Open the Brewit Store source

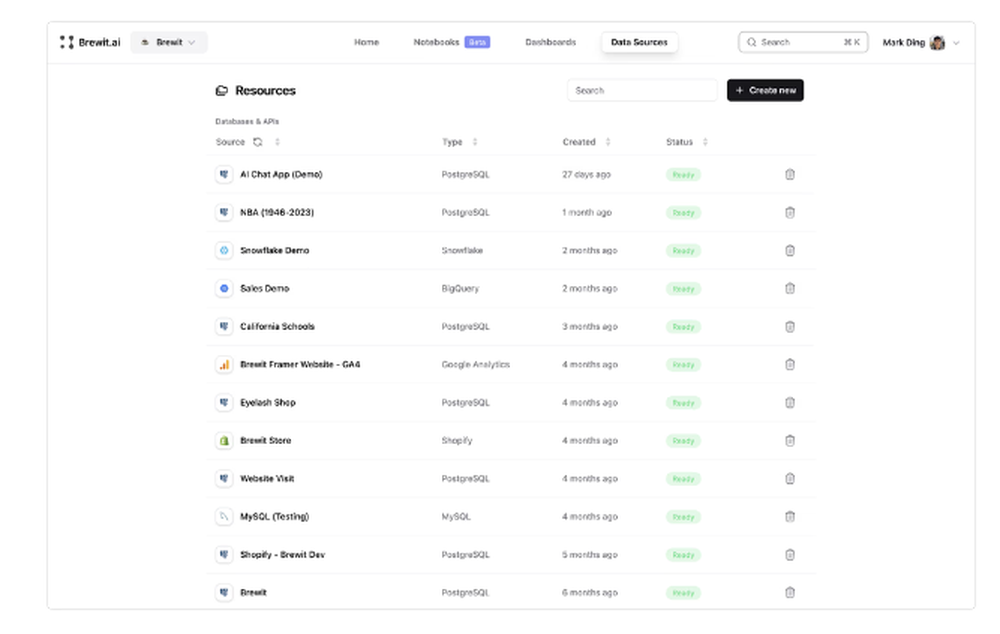[x=265, y=440]
